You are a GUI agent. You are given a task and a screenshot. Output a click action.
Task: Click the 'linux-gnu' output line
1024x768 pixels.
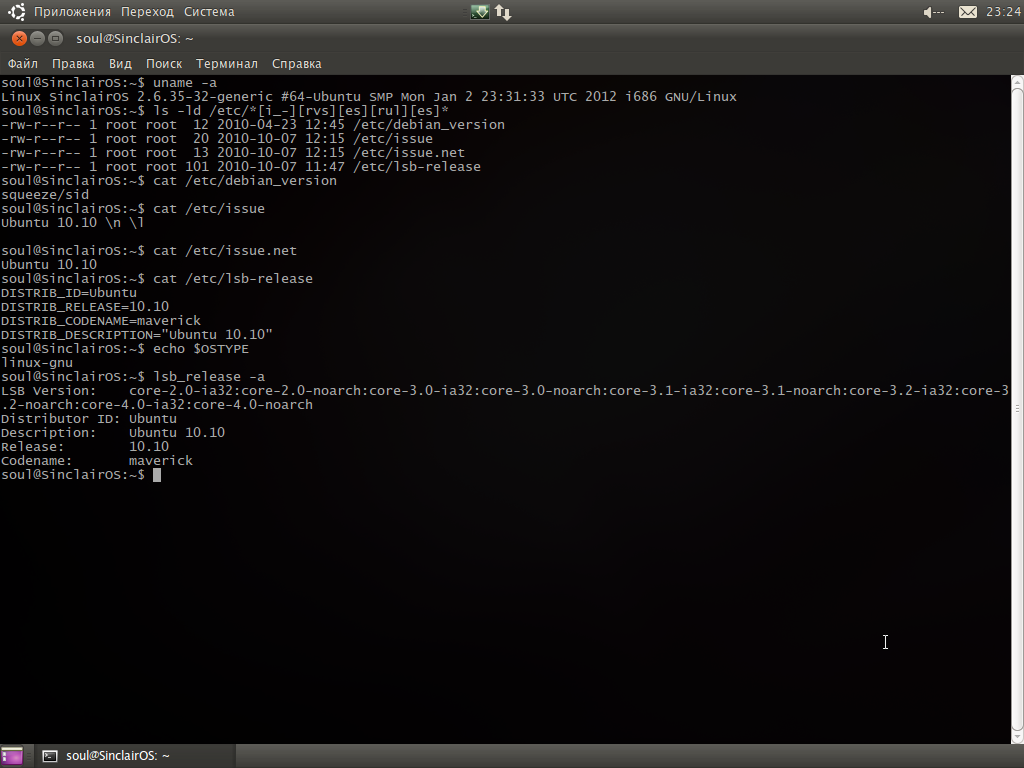tap(37, 362)
